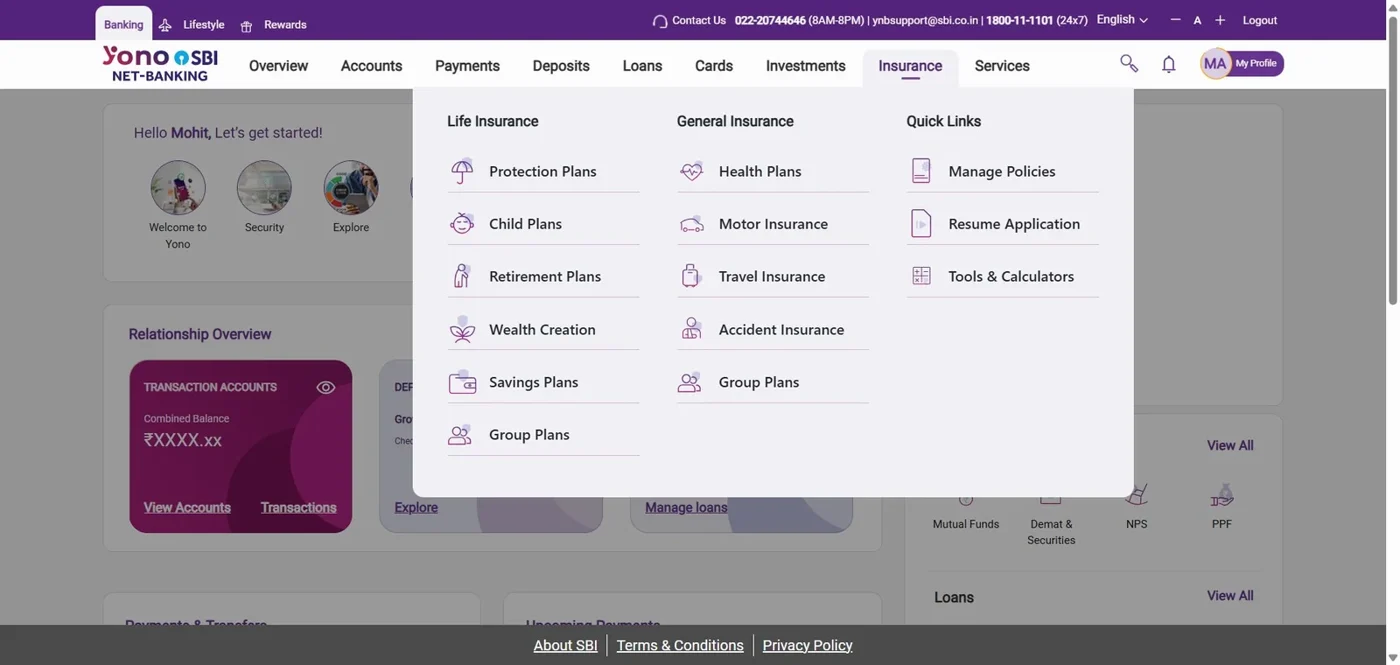Select Manage Policies link
This screenshot has height=665, width=1400.
tap(1002, 172)
